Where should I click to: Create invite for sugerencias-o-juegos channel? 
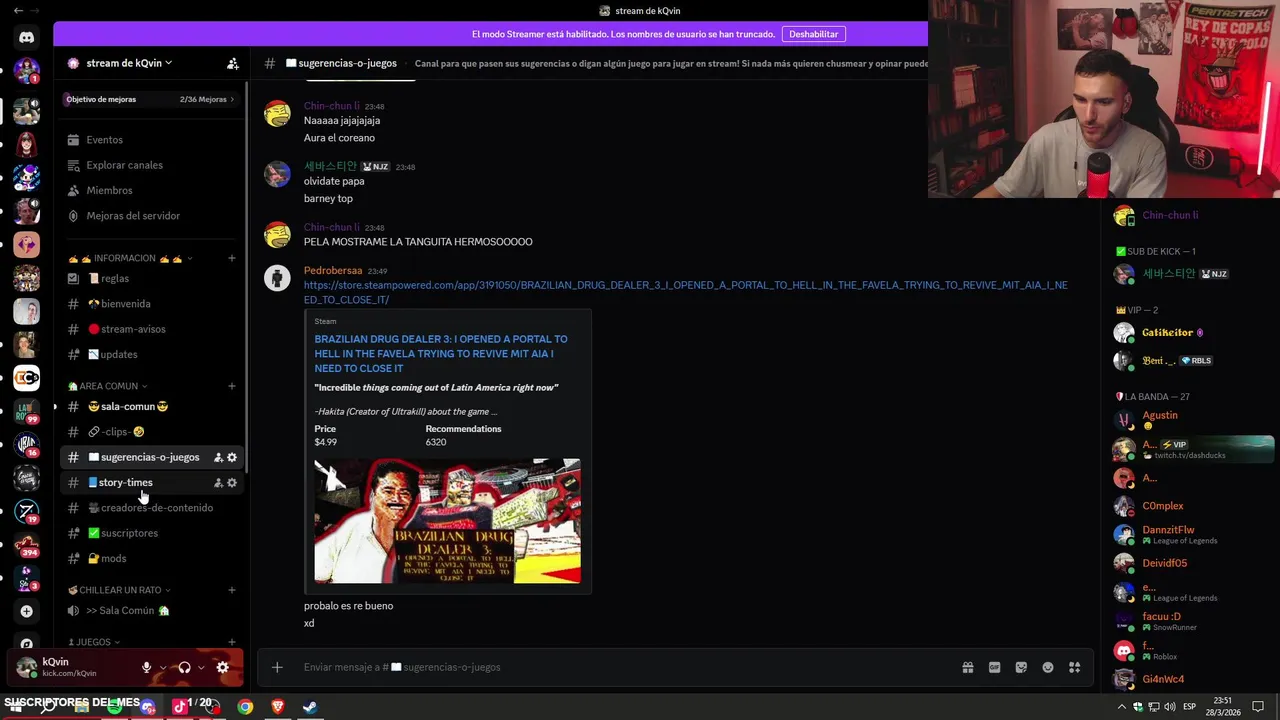[218, 457]
